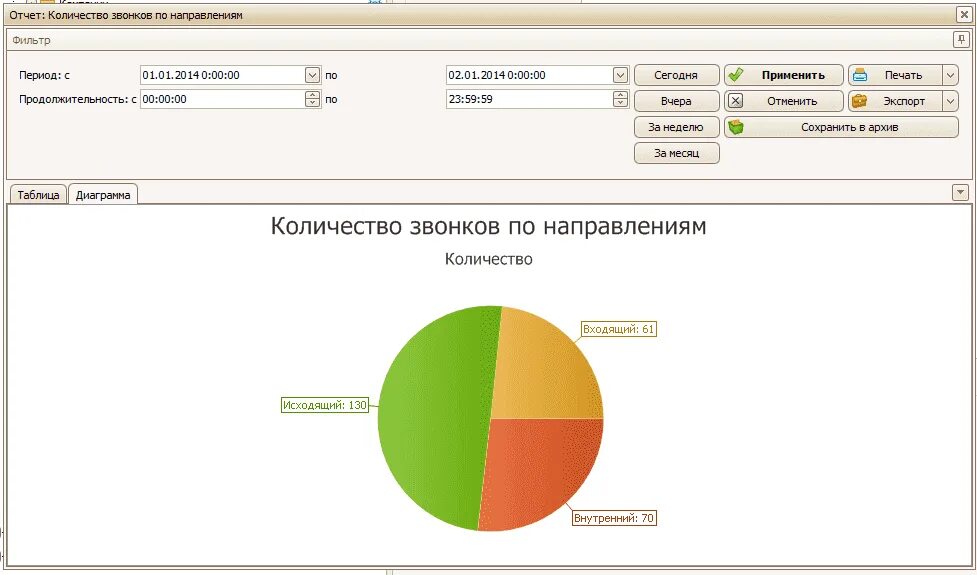977x575 pixels.
Task: Click the chart title Количество звонков по направлениям
Action: tap(488, 226)
